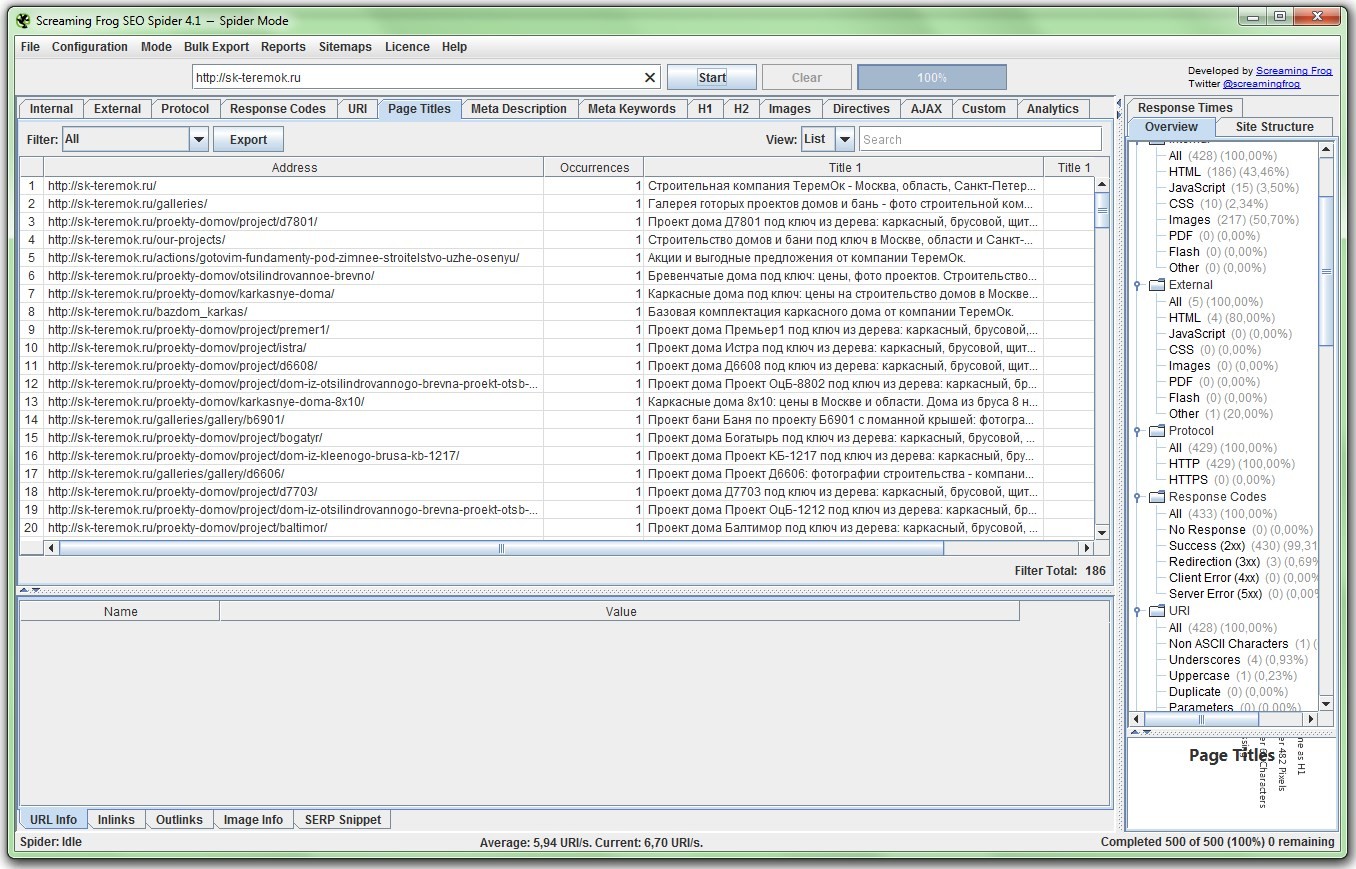The height and width of the screenshot is (869, 1356).
Task: Open the Configuration menu
Action: pyautogui.click(x=90, y=47)
